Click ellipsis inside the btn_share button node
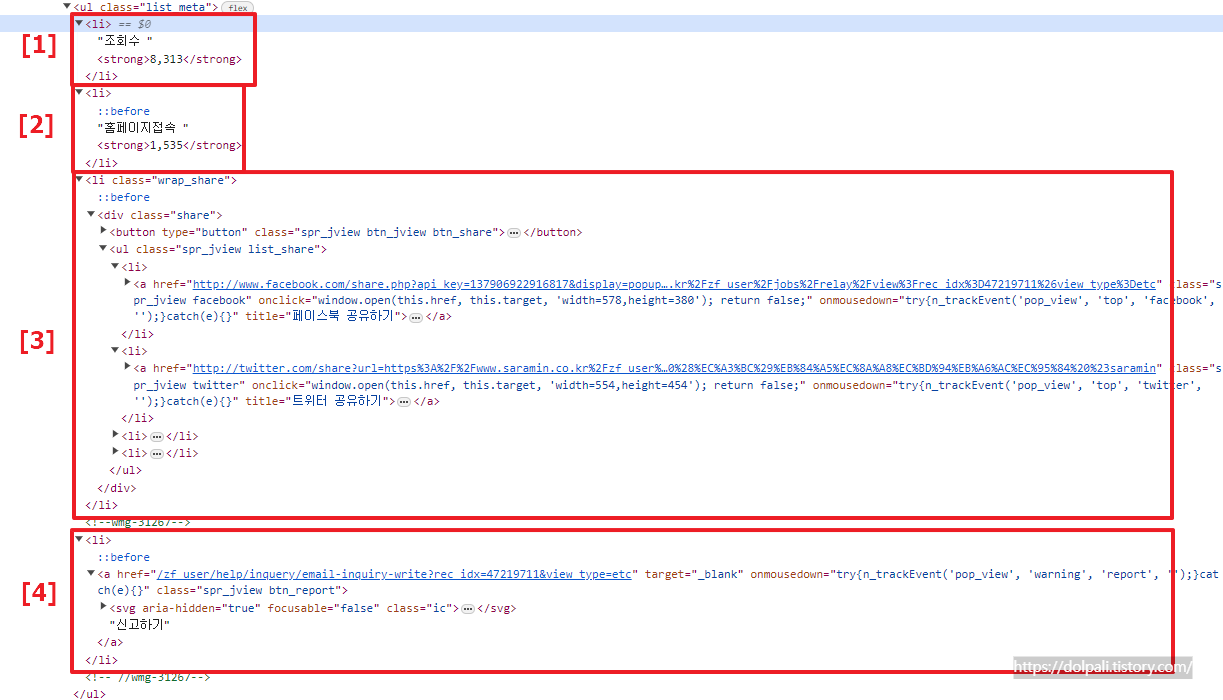The width and height of the screenshot is (1223, 700). (x=514, y=232)
